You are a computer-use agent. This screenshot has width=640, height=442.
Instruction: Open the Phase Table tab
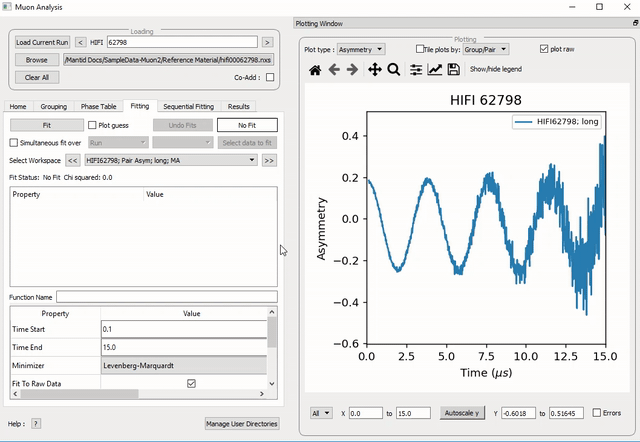tap(98, 106)
